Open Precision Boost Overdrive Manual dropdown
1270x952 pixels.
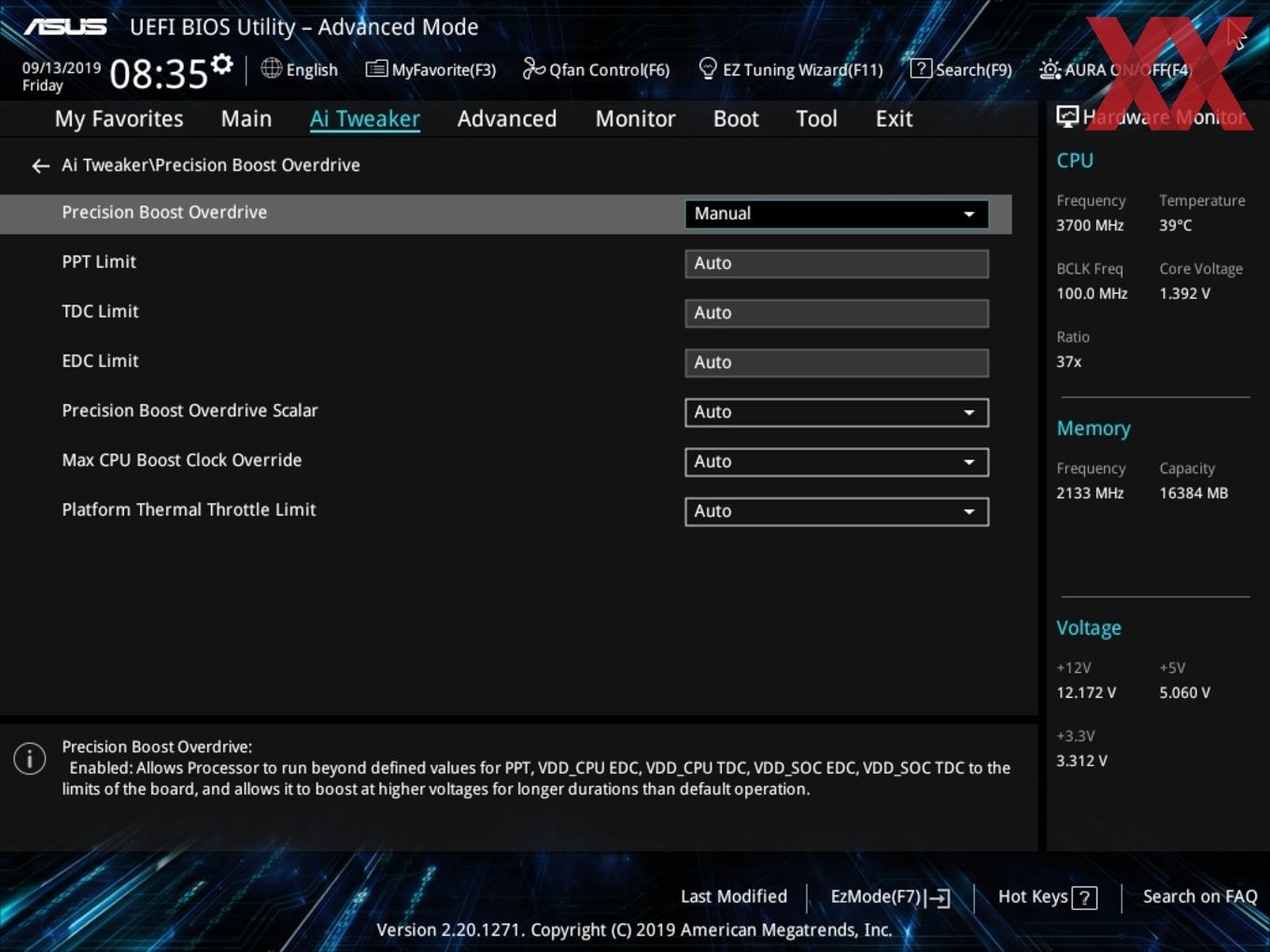(837, 214)
